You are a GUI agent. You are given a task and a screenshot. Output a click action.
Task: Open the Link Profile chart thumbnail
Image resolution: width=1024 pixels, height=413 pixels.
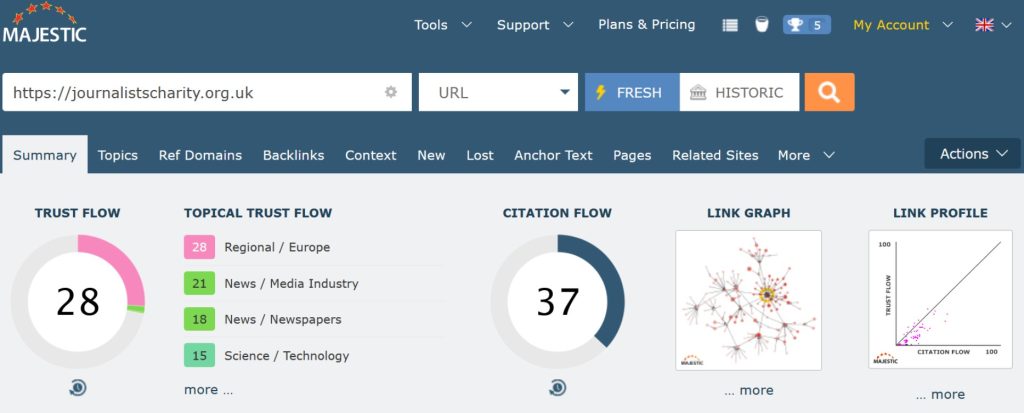point(940,299)
